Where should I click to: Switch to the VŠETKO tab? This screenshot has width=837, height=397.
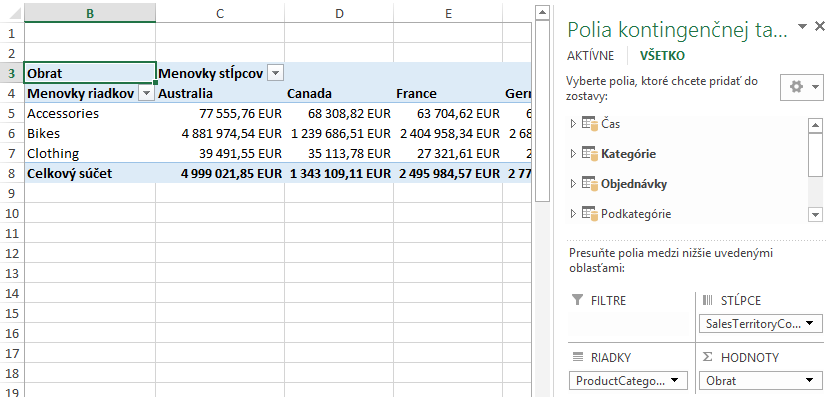[x=662, y=55]
